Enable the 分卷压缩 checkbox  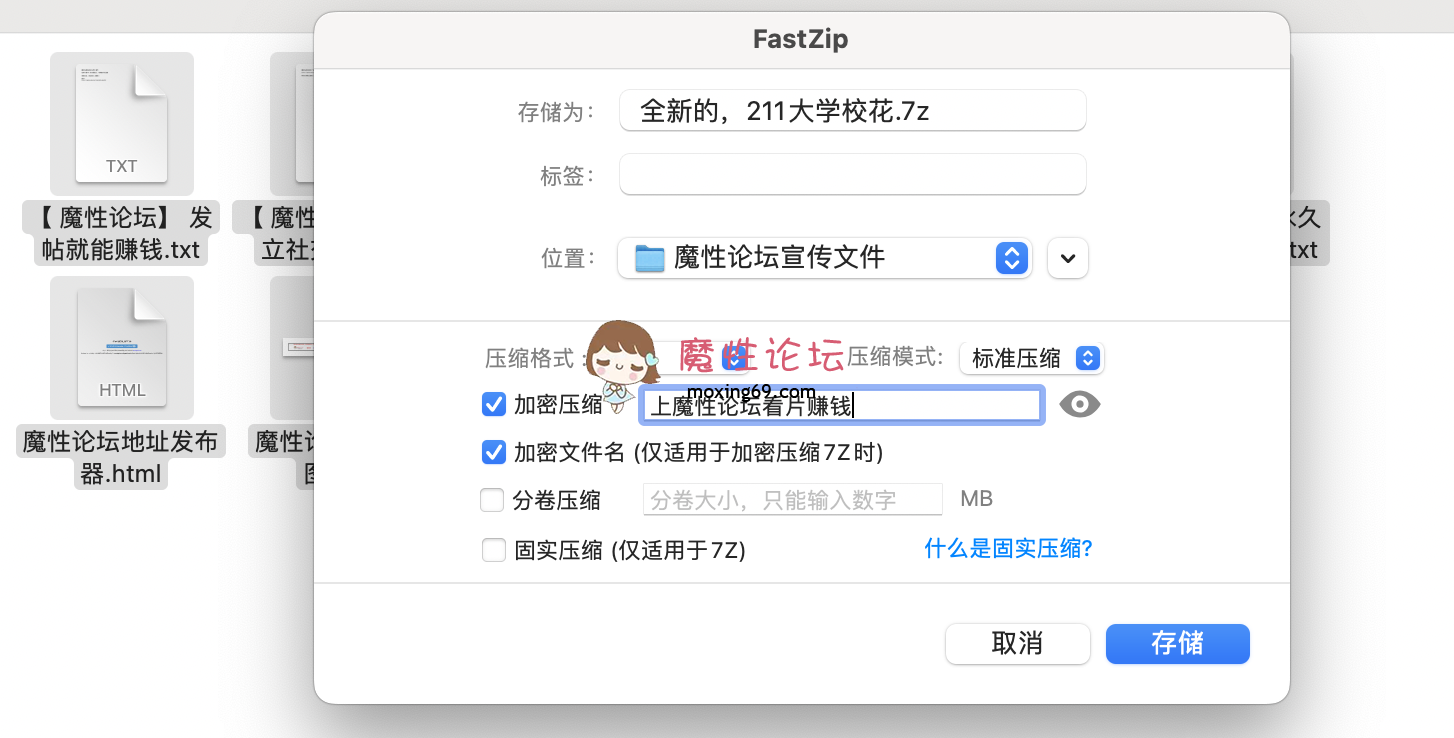(x=492, y=500)
